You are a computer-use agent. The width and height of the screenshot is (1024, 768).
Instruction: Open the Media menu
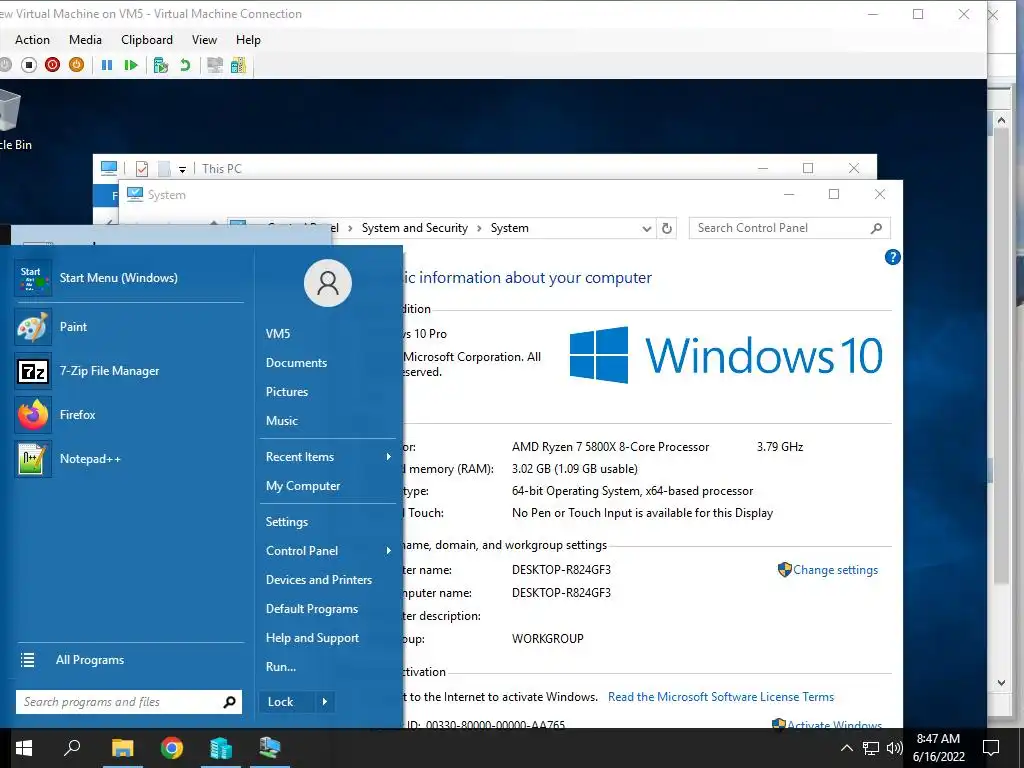tap(86, 40)
